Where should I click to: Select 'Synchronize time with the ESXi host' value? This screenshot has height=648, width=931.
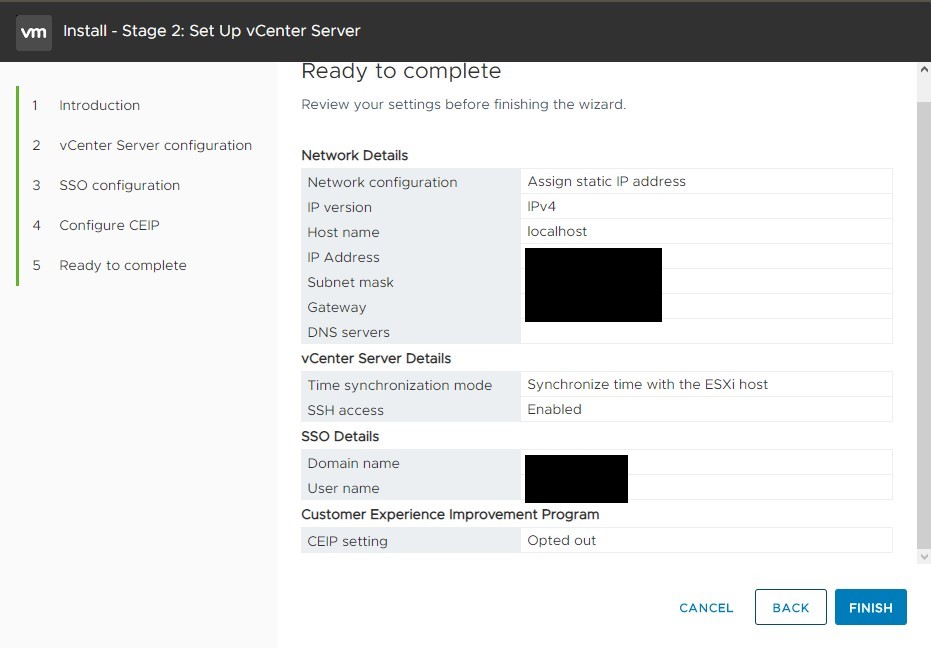[x=647, y=384]
